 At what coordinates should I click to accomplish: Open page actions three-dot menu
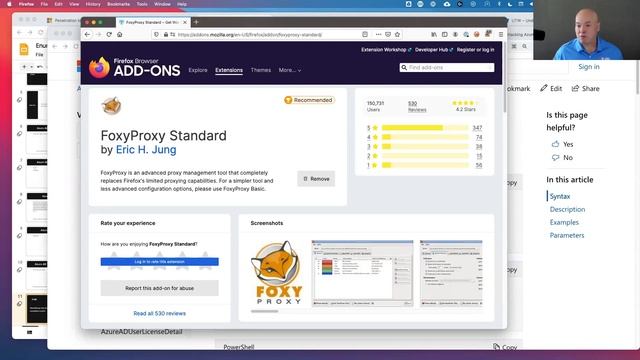click(x=378, y=35)
